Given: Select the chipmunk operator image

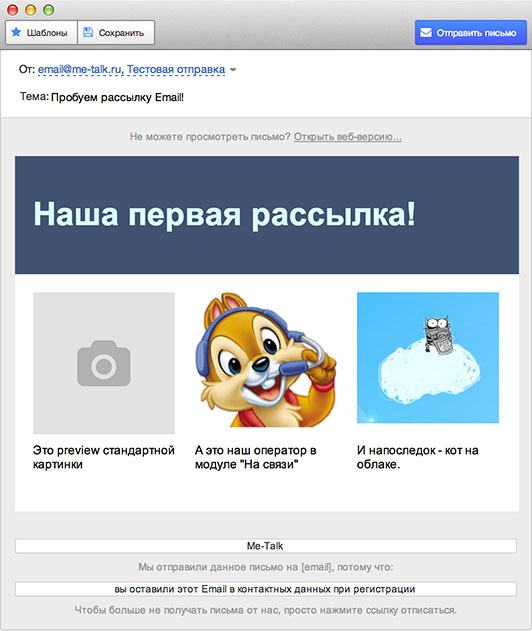Looking at the screenshot, I should click(266, 360).
